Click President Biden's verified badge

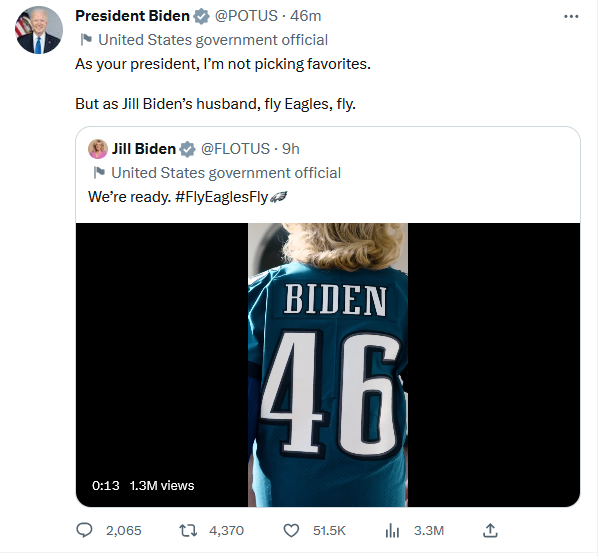click(201, 17)
